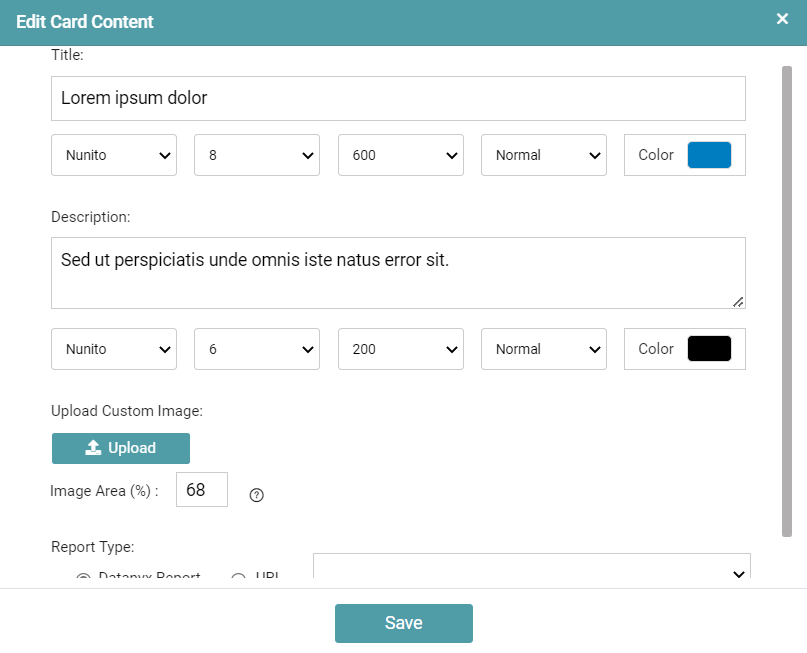Click inside the Description text area
This screenshot has height=653, width=807.
pyautogui.click(x=398, y=273)
